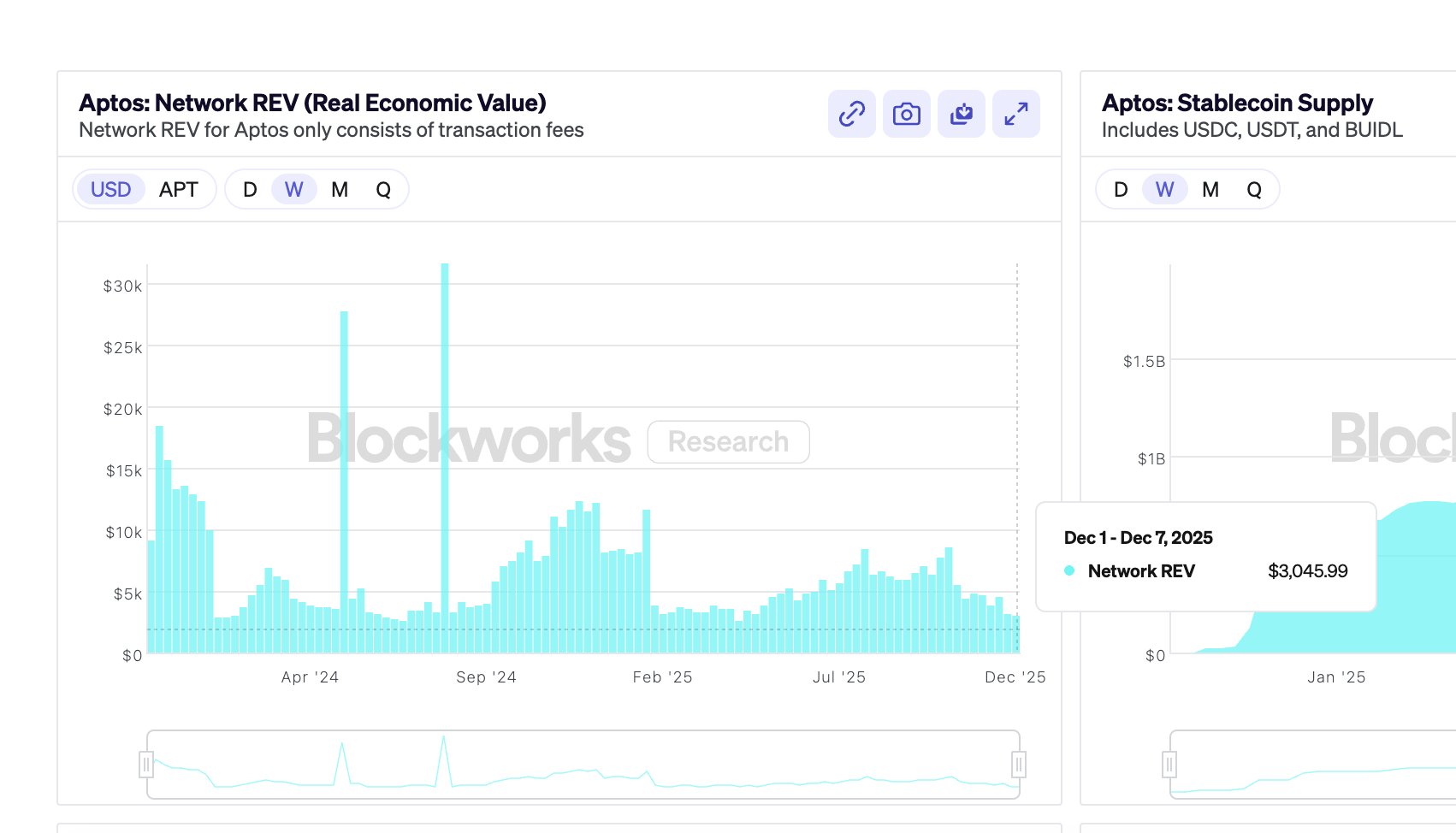Select daily (D) interval for Stablecoin Supply
Screen dimensions: 1456x833
coord(1121,190)
